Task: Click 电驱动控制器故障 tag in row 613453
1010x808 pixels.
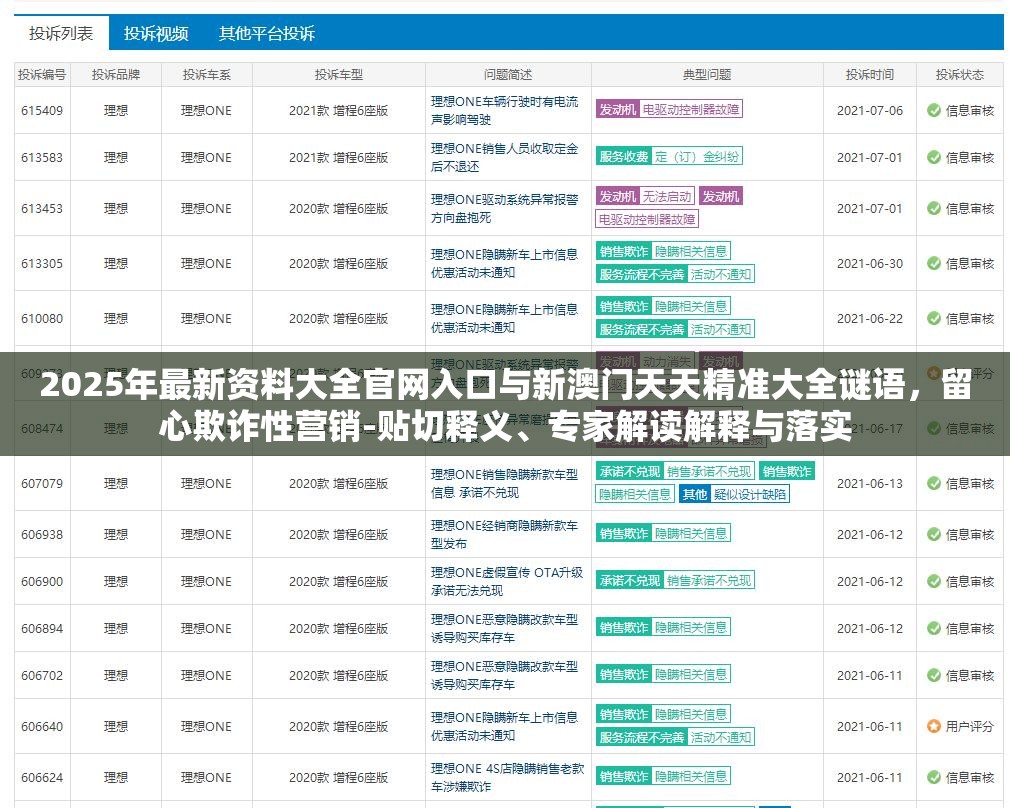Action: (x=647, y=219)
